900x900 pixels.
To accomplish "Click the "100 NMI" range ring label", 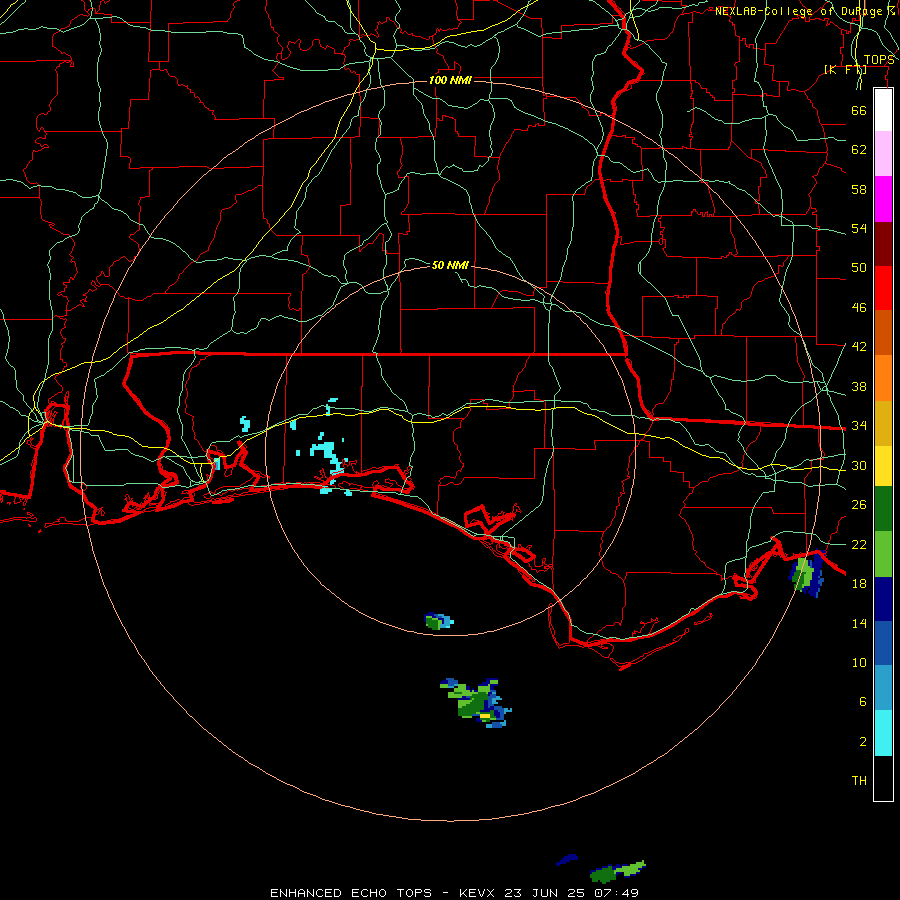I will (450, 80).
